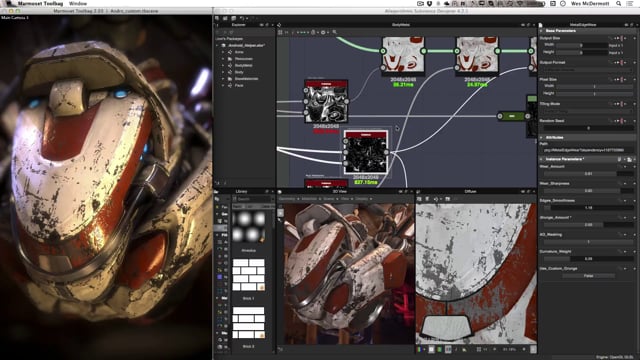Screen dimensions: 640x360
Task: Click the 3D View panel tab header
Action: (340, 191)
